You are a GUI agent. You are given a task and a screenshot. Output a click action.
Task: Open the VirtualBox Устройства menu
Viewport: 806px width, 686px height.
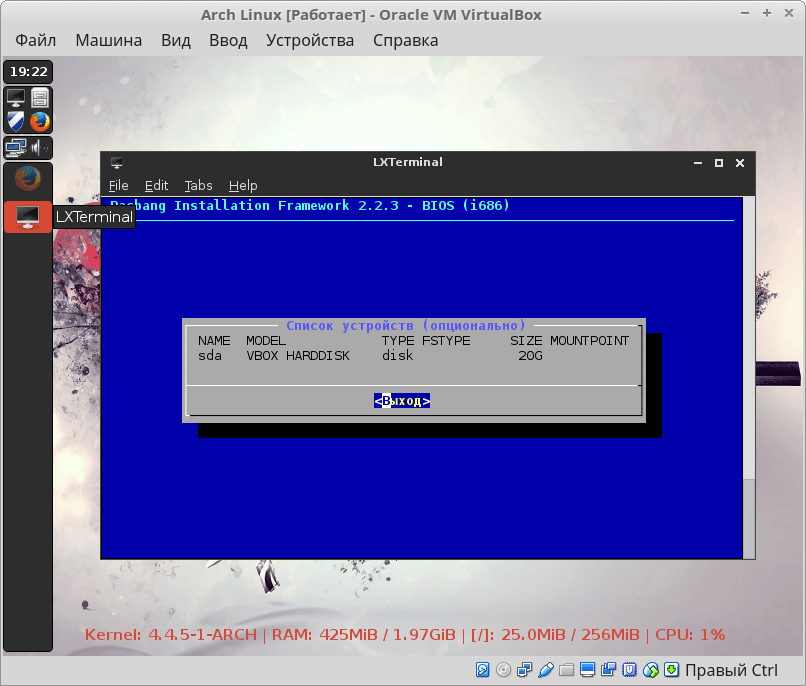[310, 40]
